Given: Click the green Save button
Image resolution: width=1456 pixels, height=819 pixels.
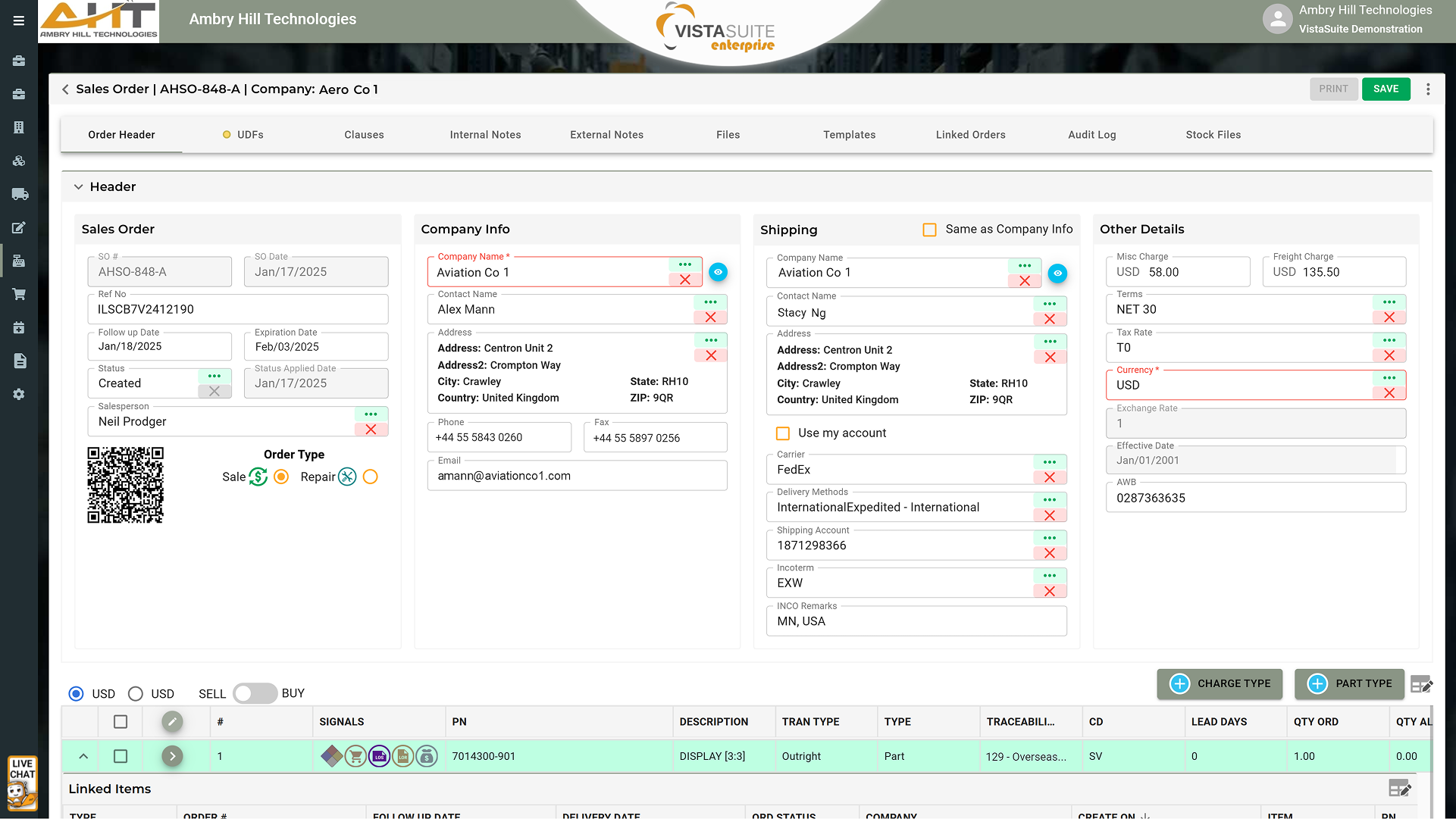Looking at the screenshot, I should [x=1386, y=89].
